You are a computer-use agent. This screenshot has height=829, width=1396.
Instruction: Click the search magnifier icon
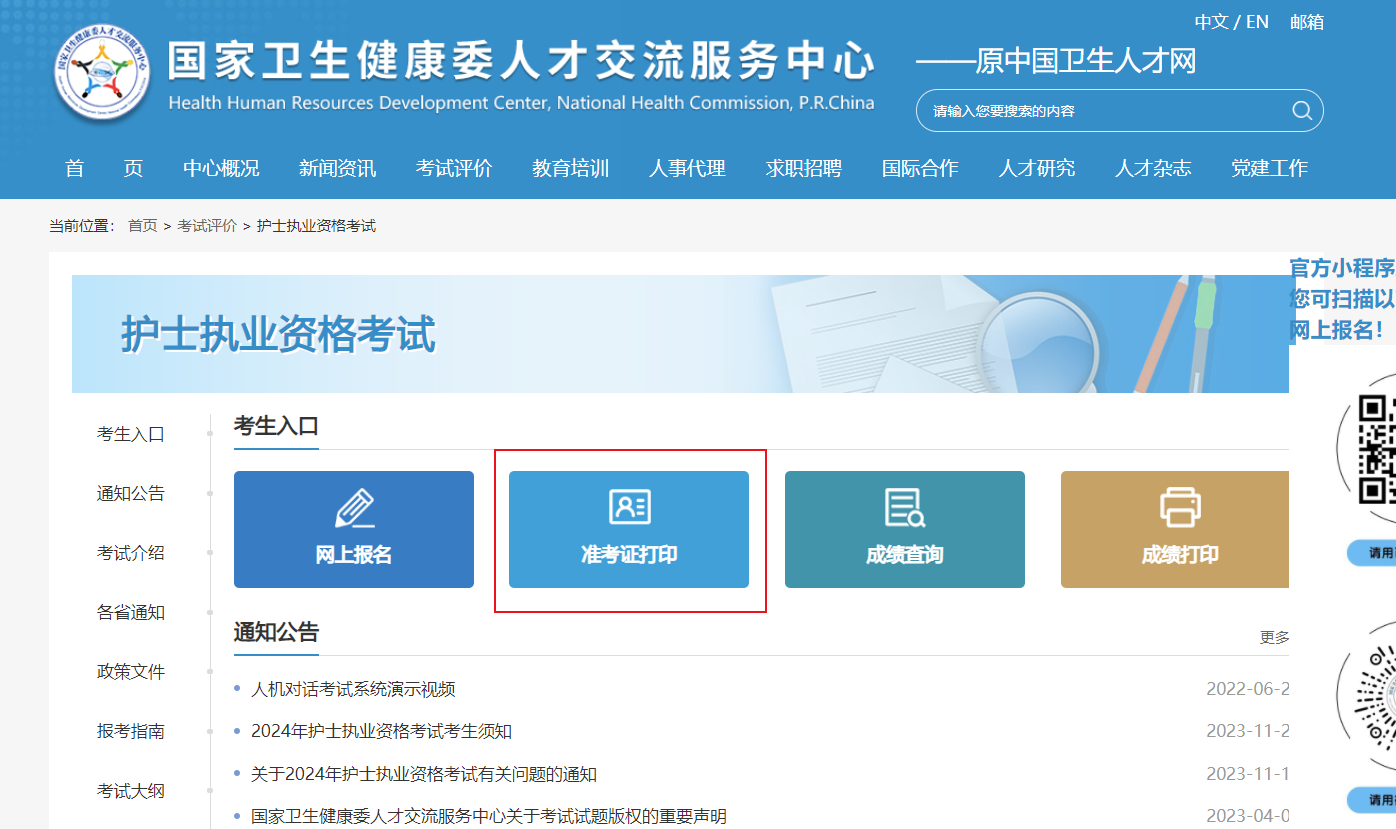point(1301,111)
